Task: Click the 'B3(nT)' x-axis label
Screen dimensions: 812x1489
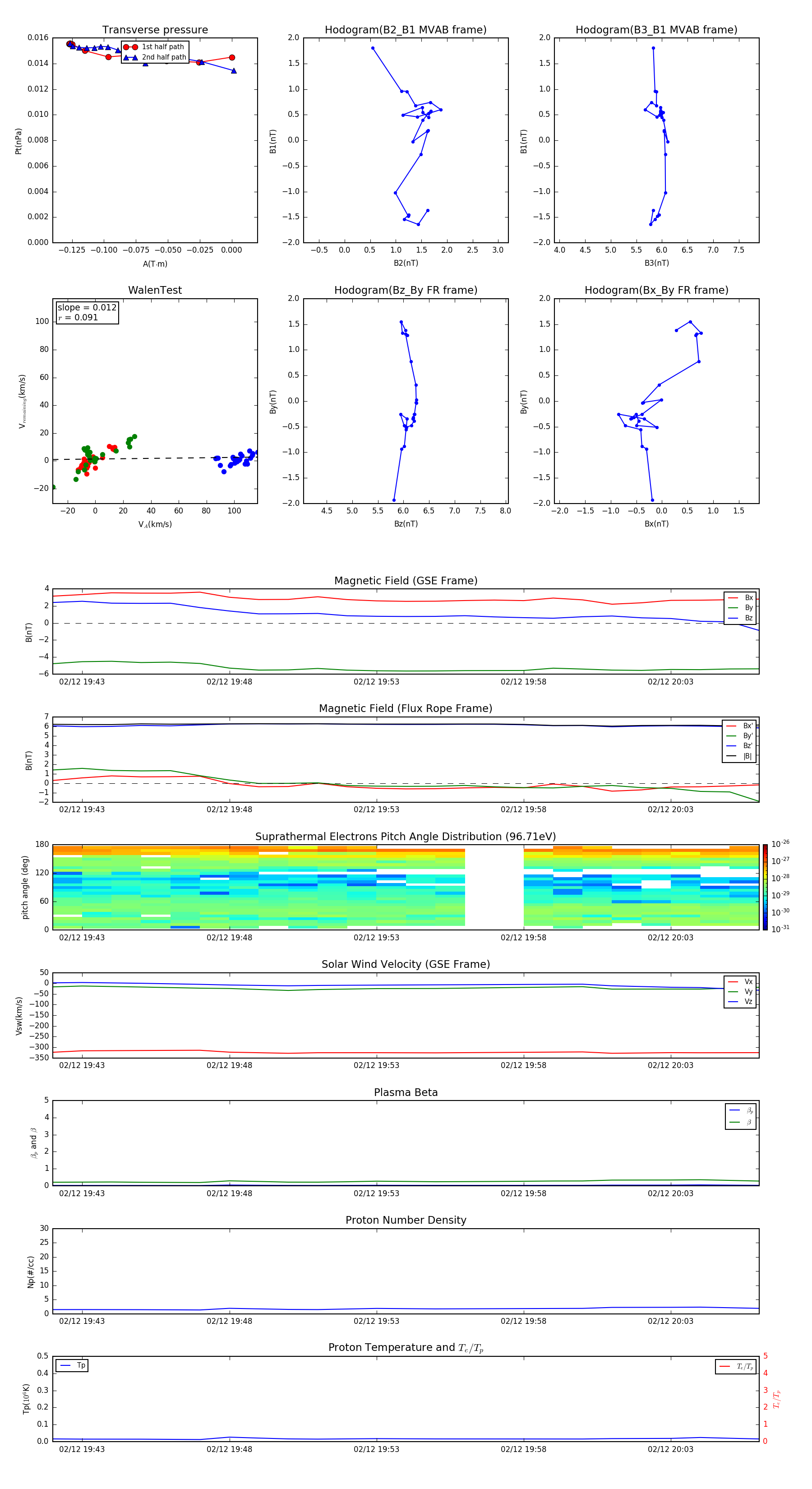Action: point(656,263)
